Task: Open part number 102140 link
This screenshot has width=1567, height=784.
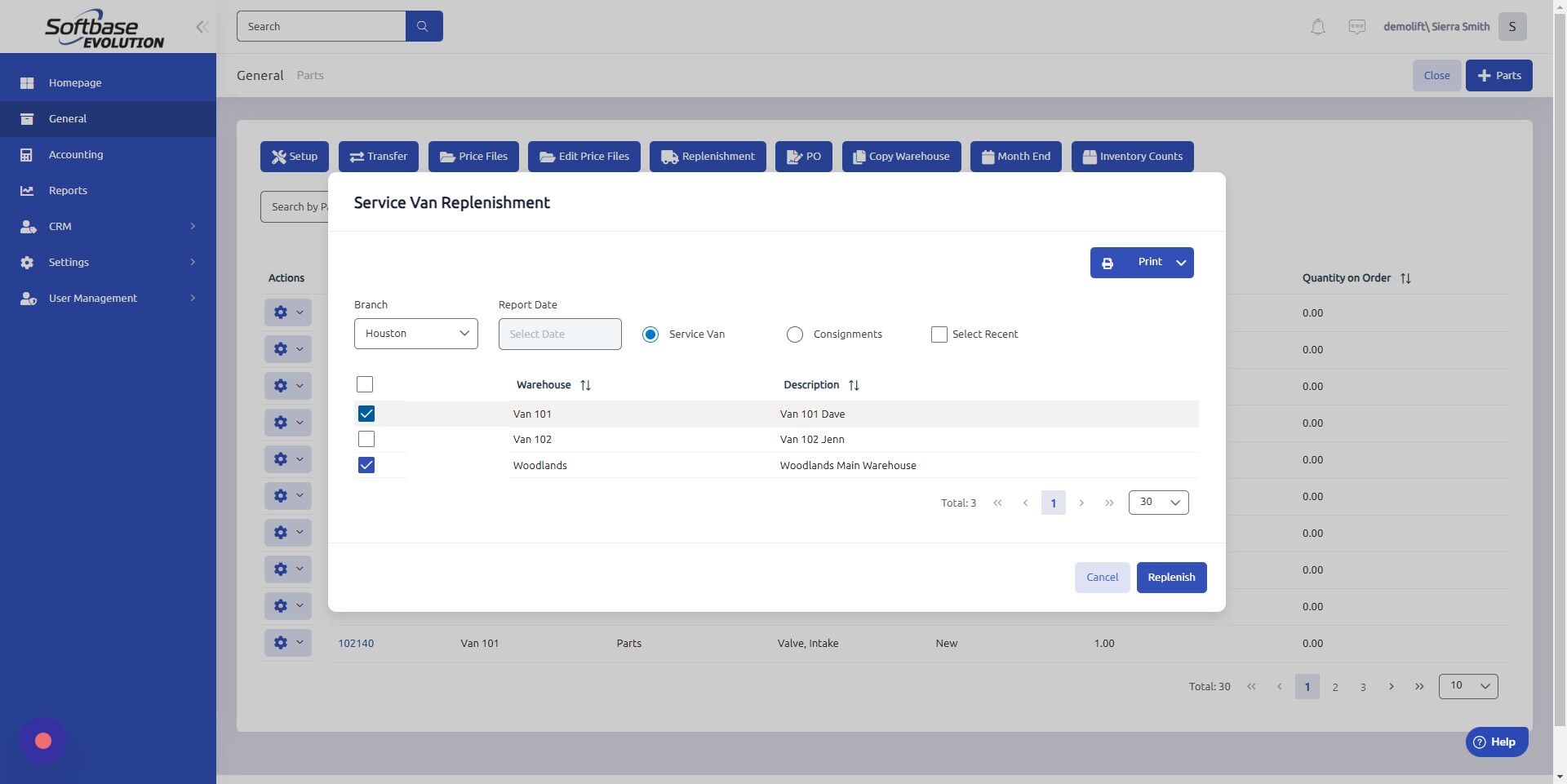Action: (x=356, y=643)
